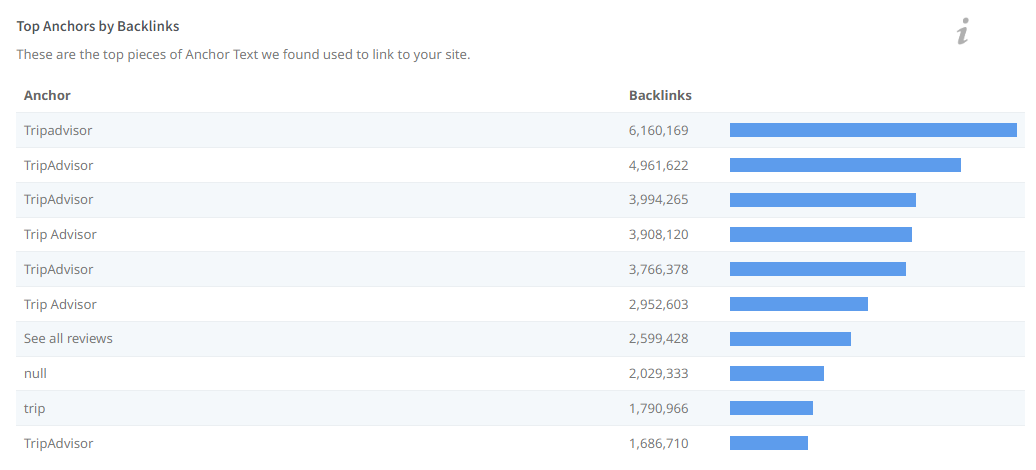Click the backlink count 6,160,169
This screenshot has width=1036, height=470.
pyautogui.click(x=658, y=130)
